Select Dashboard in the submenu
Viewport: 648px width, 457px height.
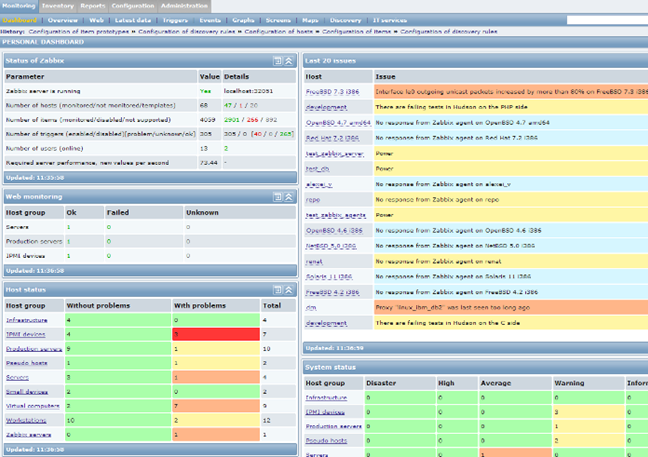(x=19, y=20)
